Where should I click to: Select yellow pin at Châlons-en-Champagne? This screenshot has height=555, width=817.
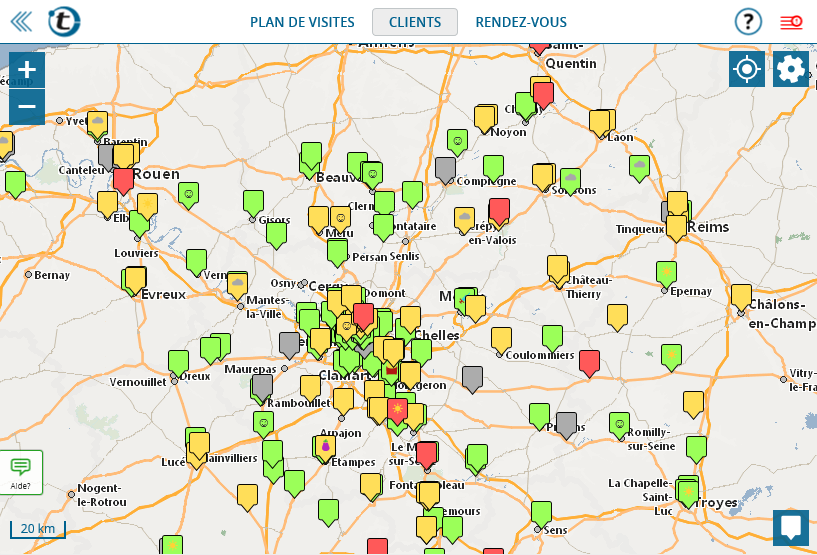[x=741, y=297]
